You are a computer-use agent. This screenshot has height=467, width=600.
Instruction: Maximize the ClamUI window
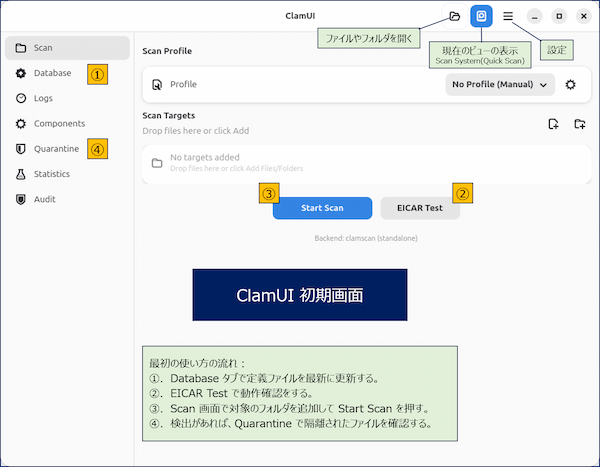(x=559, y=16)
